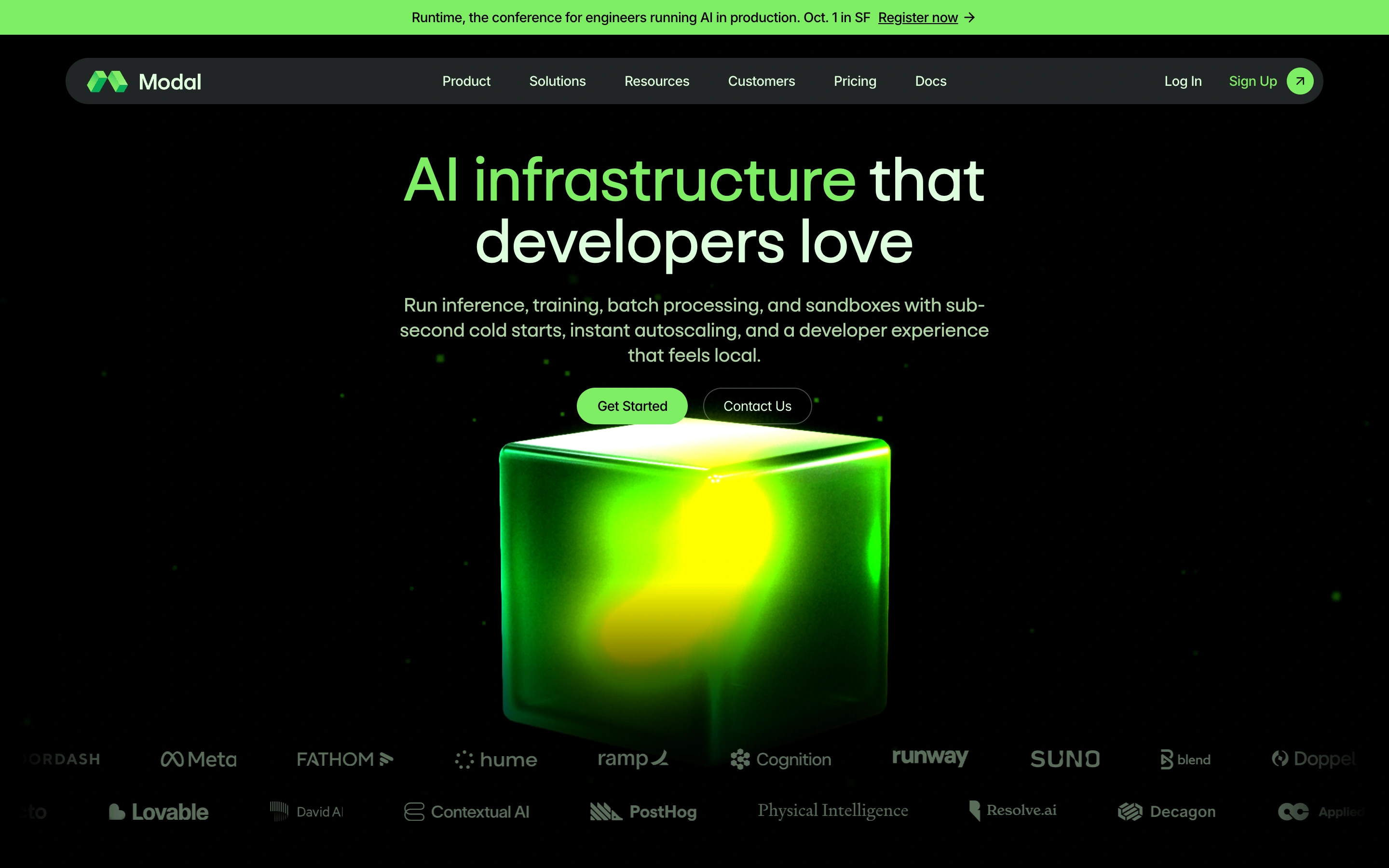
Task: Click the arrow icon after Register now
Action: [969, 18]
